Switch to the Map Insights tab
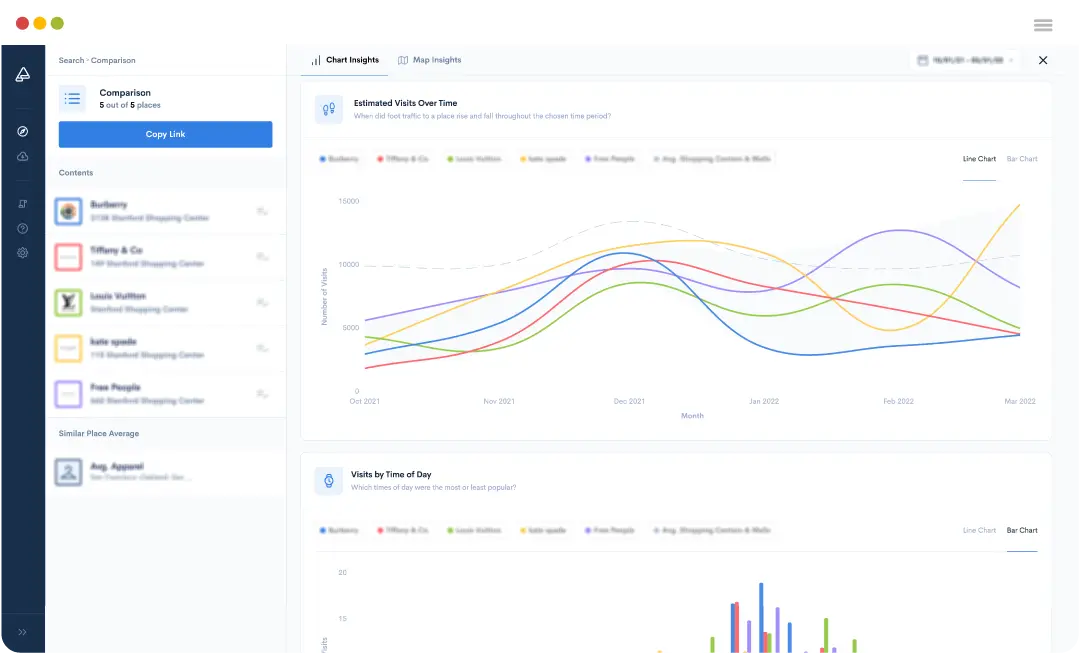 pos(430,61)
